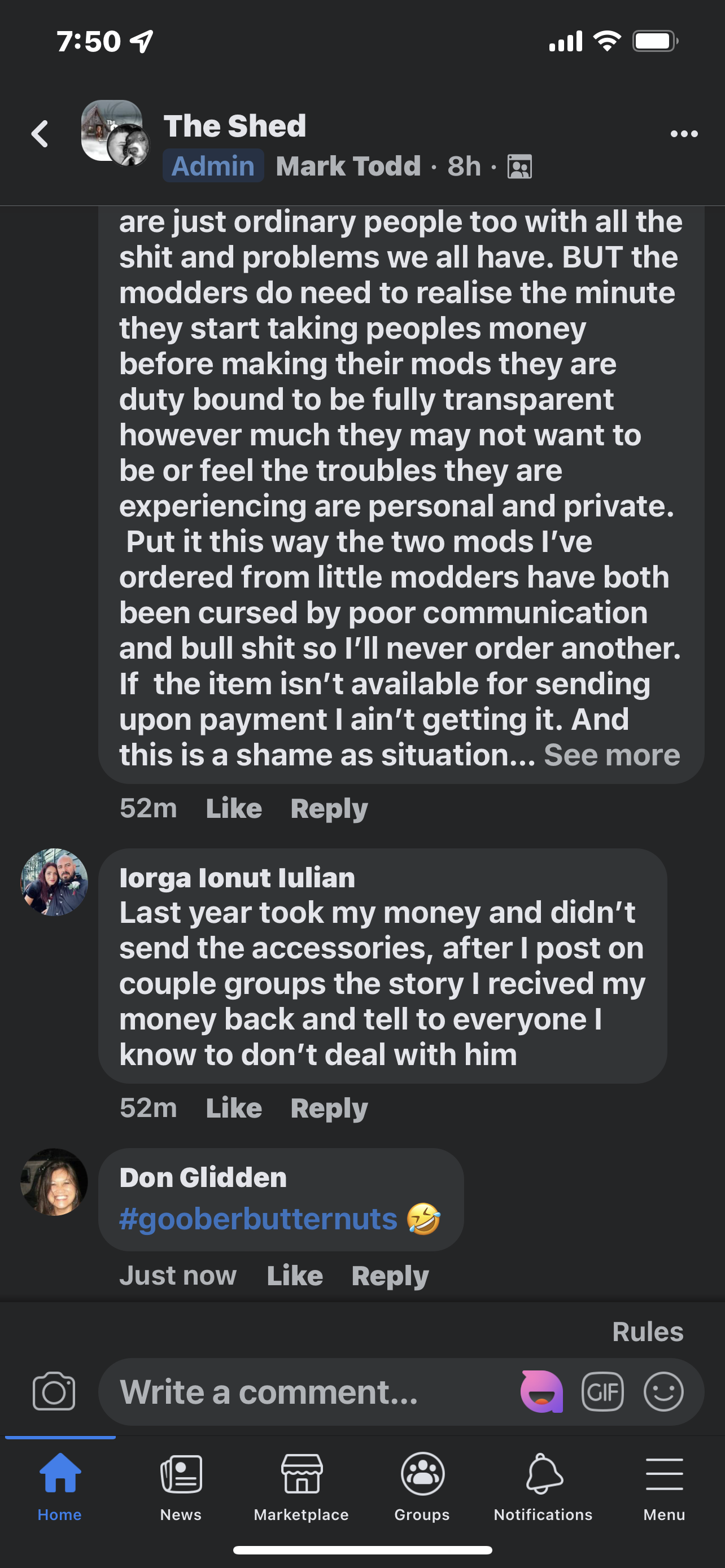725x1568 pixels.
Task: Tap the group members privacy icon
Action: (x=519, y=167)
